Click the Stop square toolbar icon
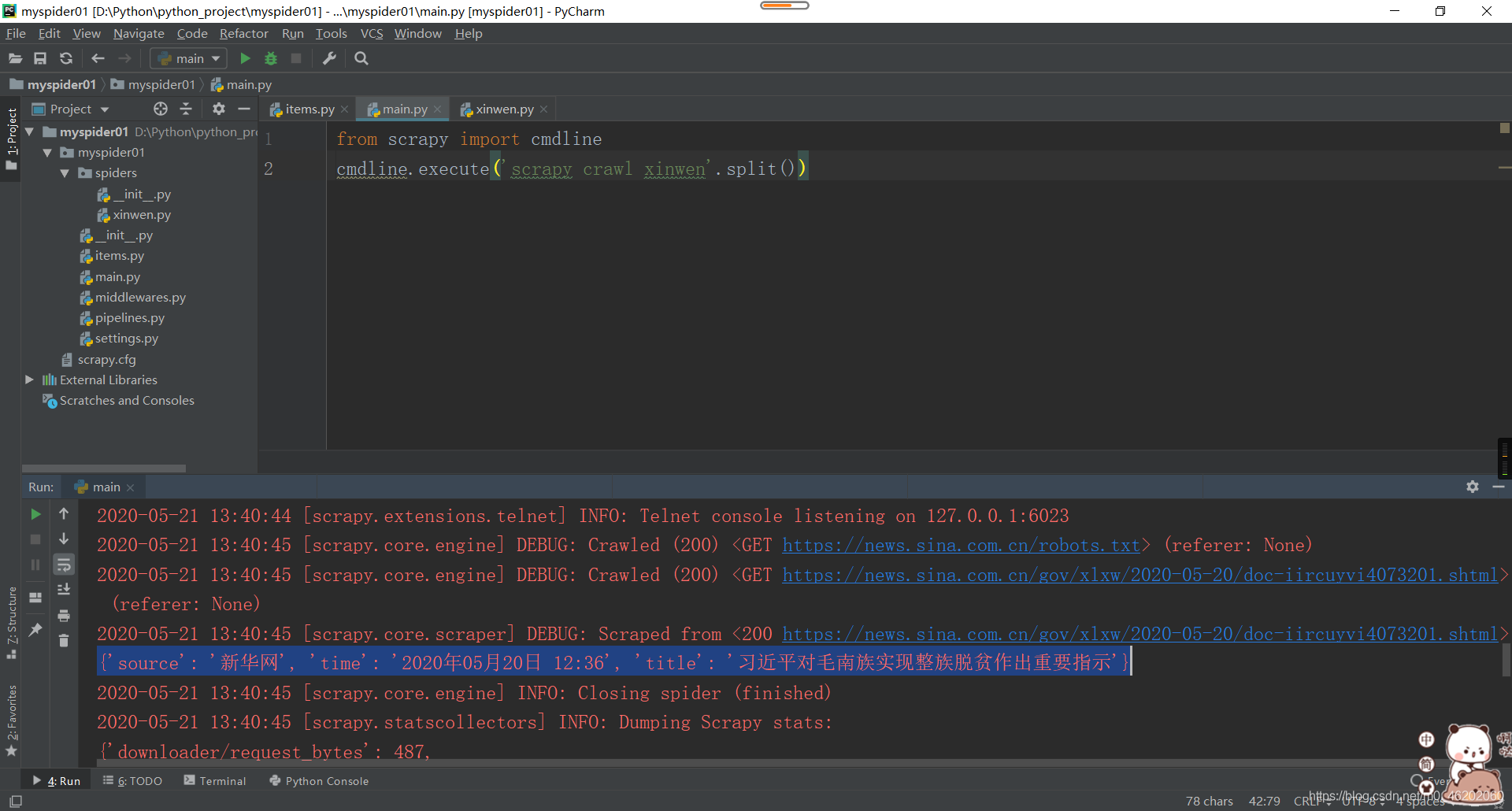Viewport: 1512px width, 811px height. click(x=296, y=58)
